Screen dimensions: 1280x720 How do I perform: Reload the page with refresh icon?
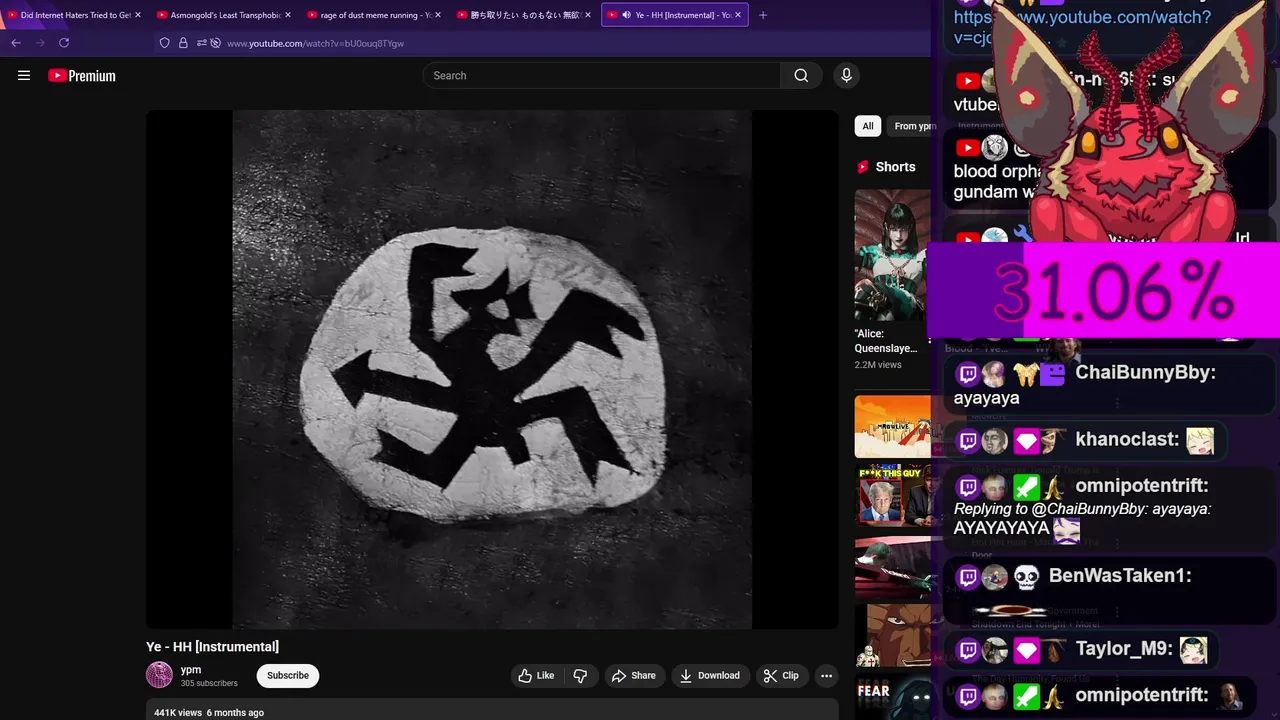tap(64, 43)
